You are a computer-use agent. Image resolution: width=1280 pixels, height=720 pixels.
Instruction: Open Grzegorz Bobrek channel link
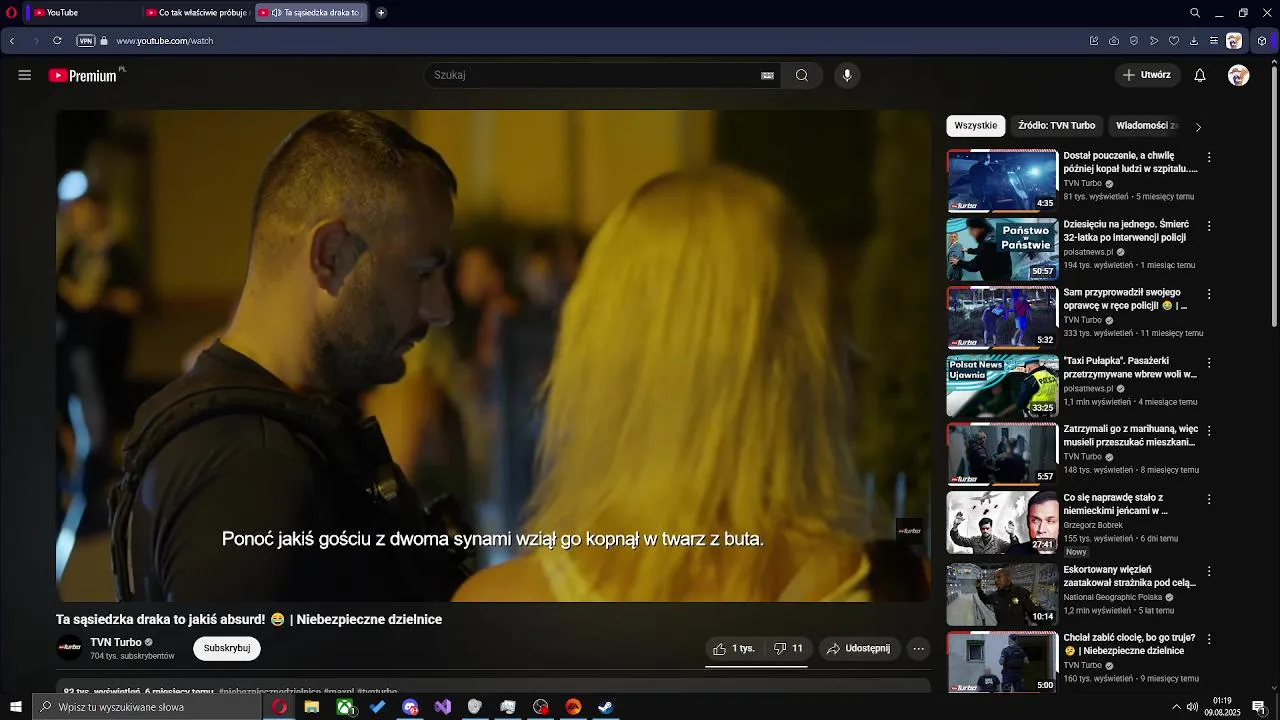(1093, 525)
